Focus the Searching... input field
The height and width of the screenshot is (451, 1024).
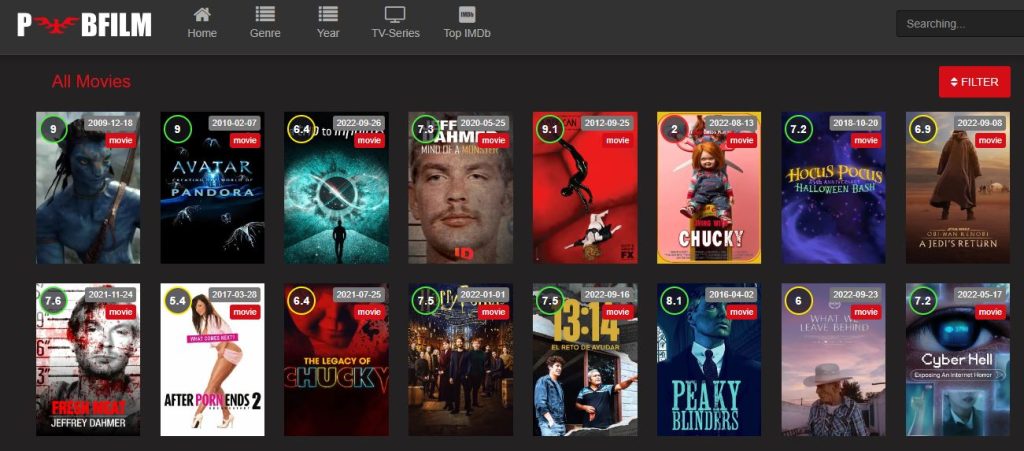point(960,23)
